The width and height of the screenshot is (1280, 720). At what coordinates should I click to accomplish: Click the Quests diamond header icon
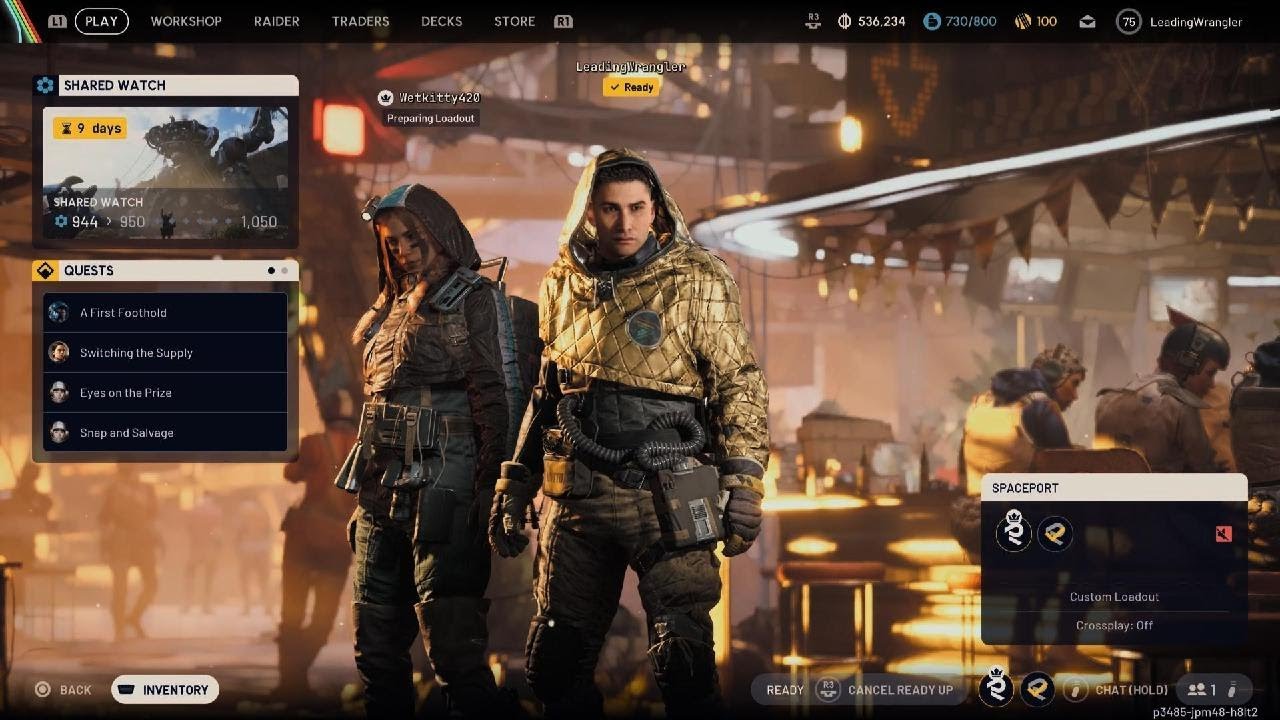[x=45, y=270]
